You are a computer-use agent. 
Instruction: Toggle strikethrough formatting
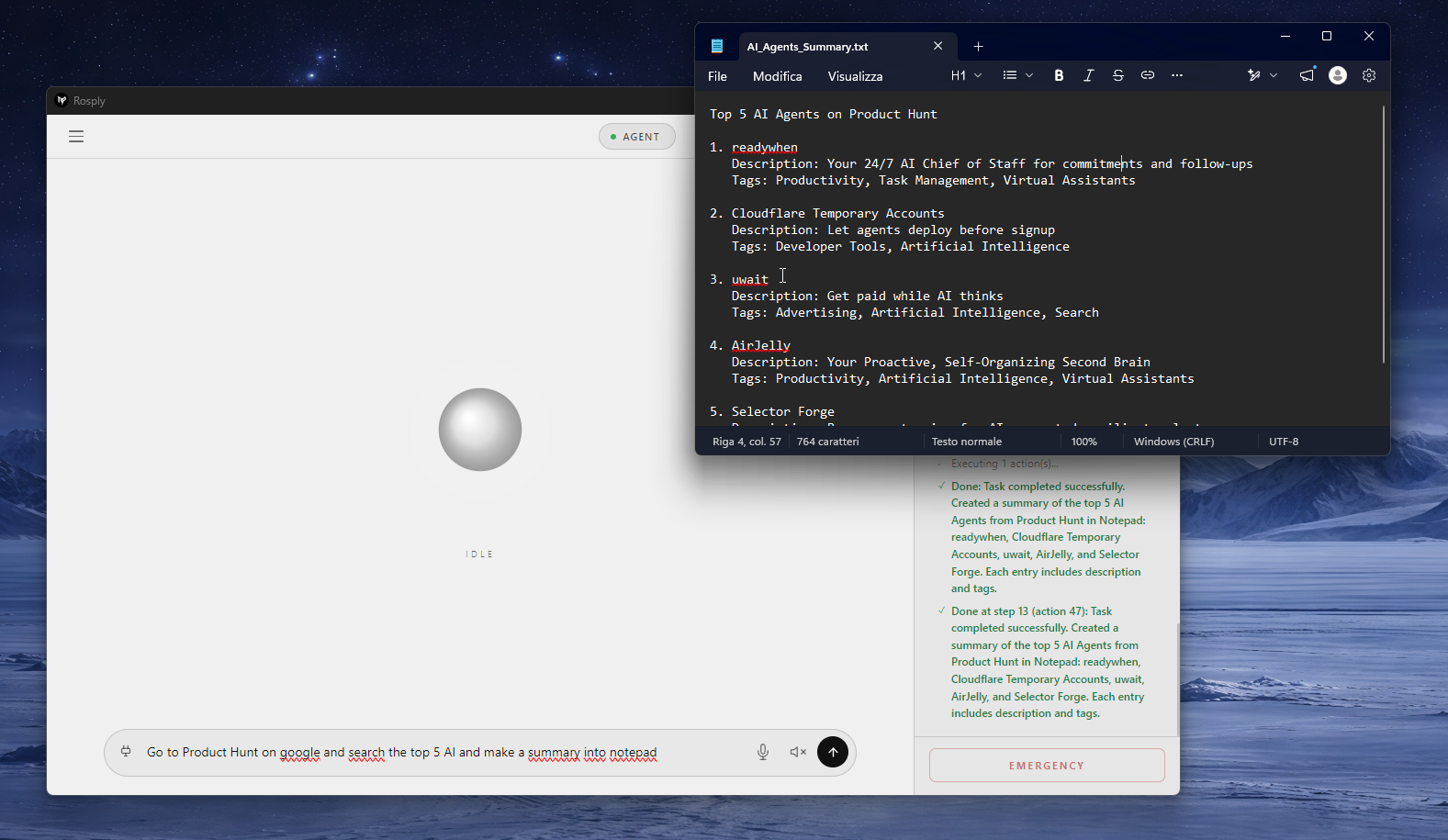[1117, 75]
